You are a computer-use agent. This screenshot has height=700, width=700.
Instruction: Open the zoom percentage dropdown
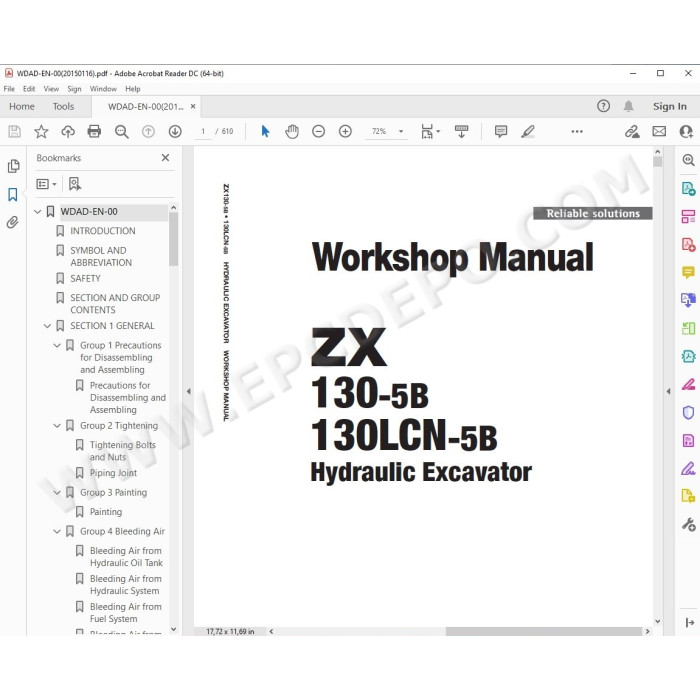[x=401, y=131]
